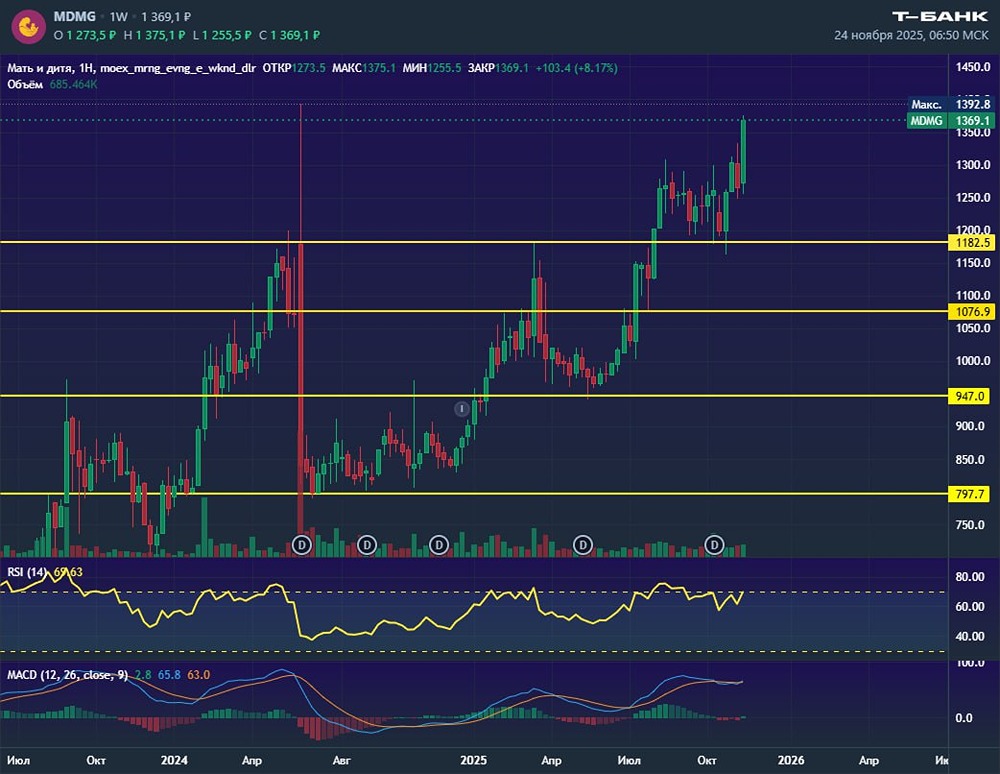Image resolution: width=1000 pixels, height=774 pixels.
Task: Click the header price 1 369,1 ₽
Action: coord(166,17)
